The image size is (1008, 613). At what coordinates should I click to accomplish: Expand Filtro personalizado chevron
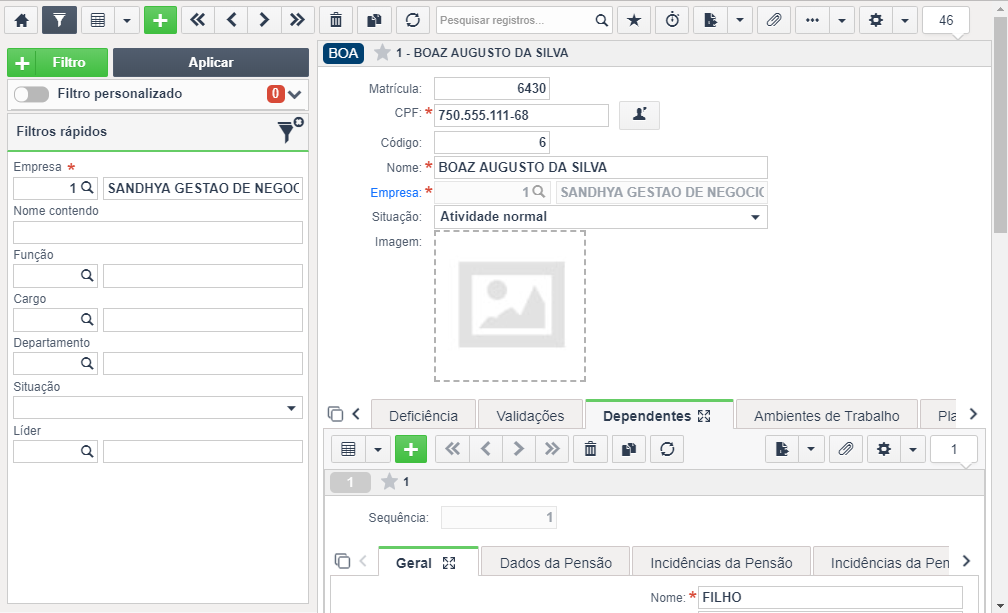point(294,94)
